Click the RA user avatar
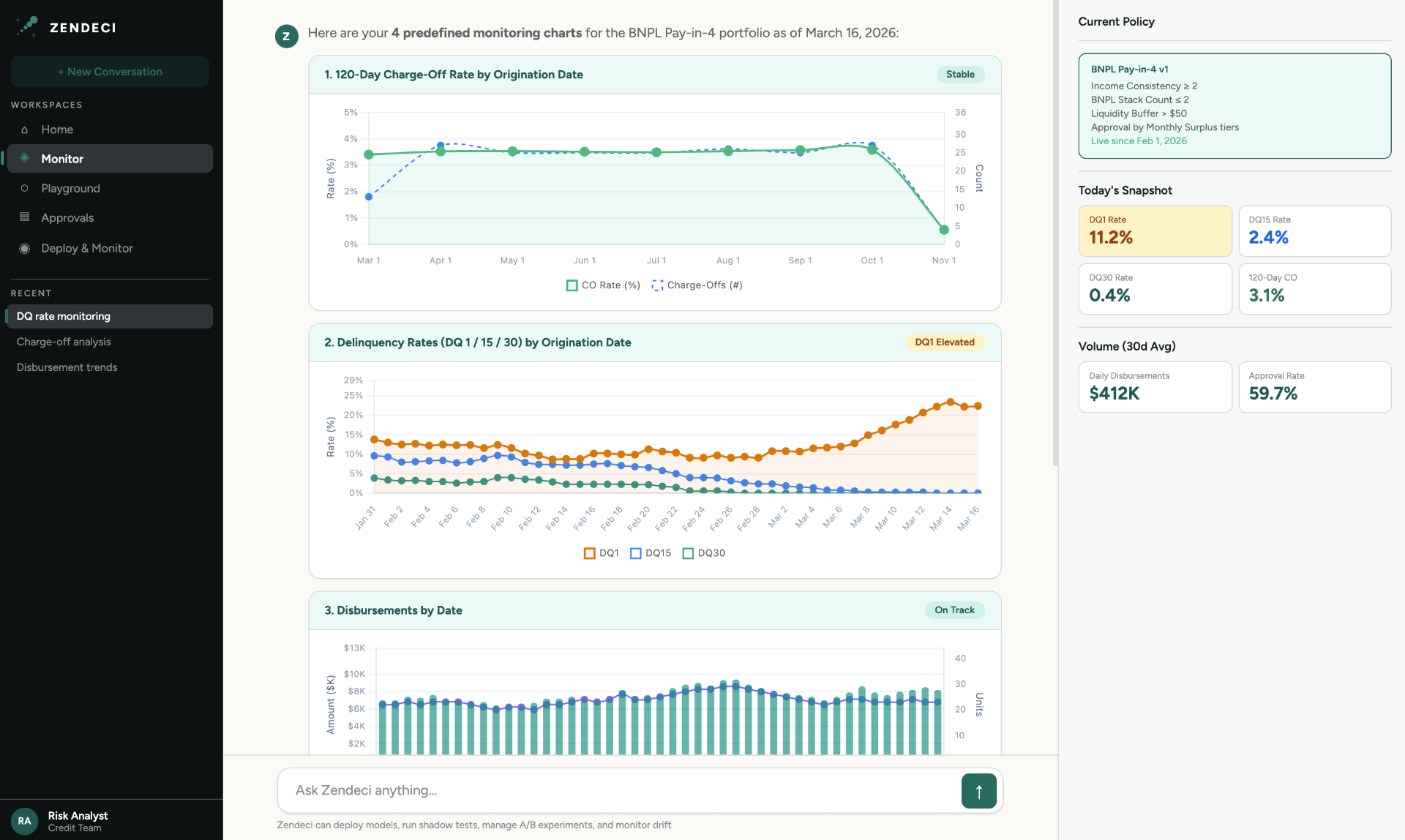The height and width of the screenshot is (840, 1405). coord(24,821)
